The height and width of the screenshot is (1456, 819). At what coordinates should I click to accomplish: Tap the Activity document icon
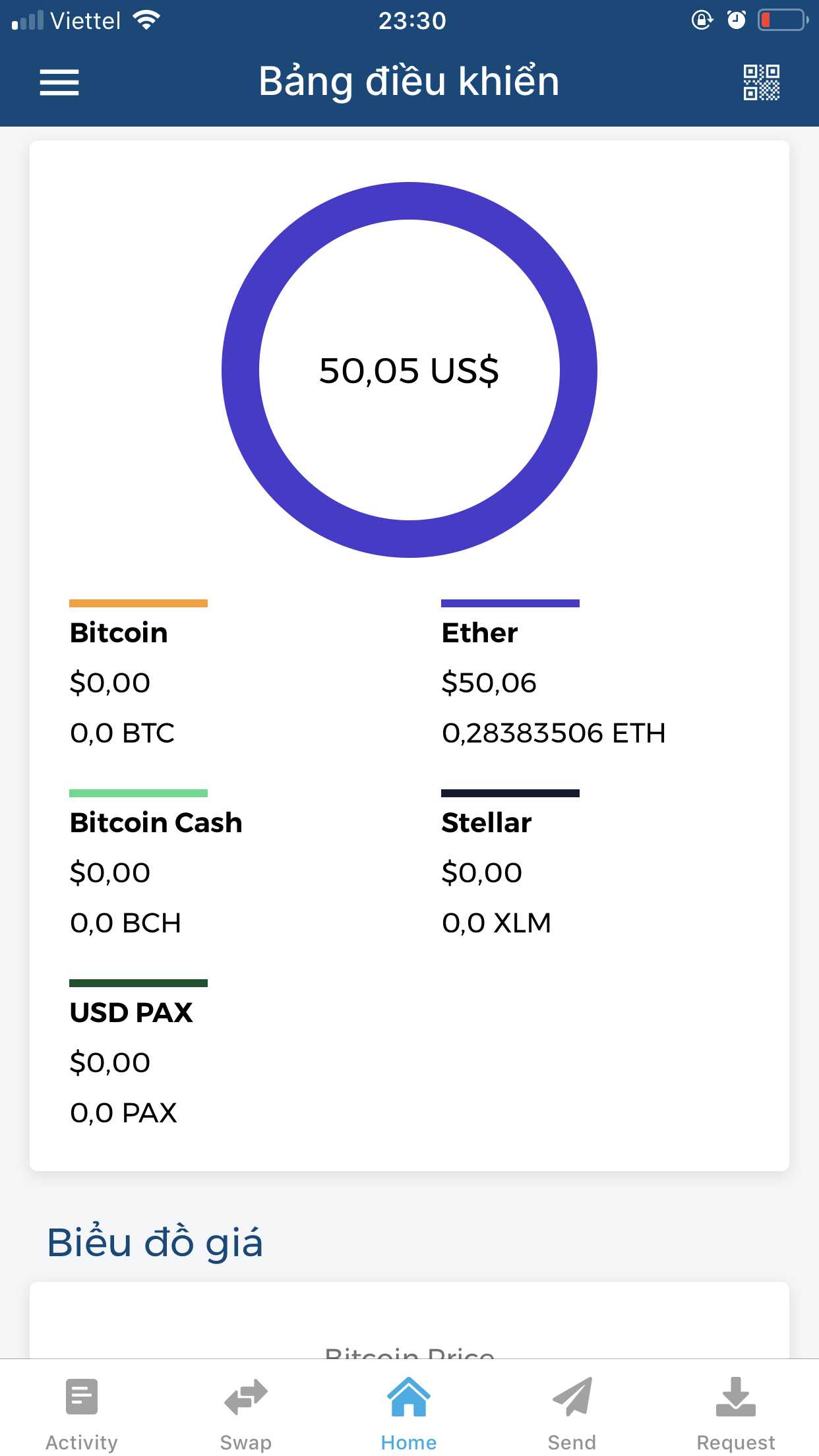pyautogui.click(x=82, y=1396)
